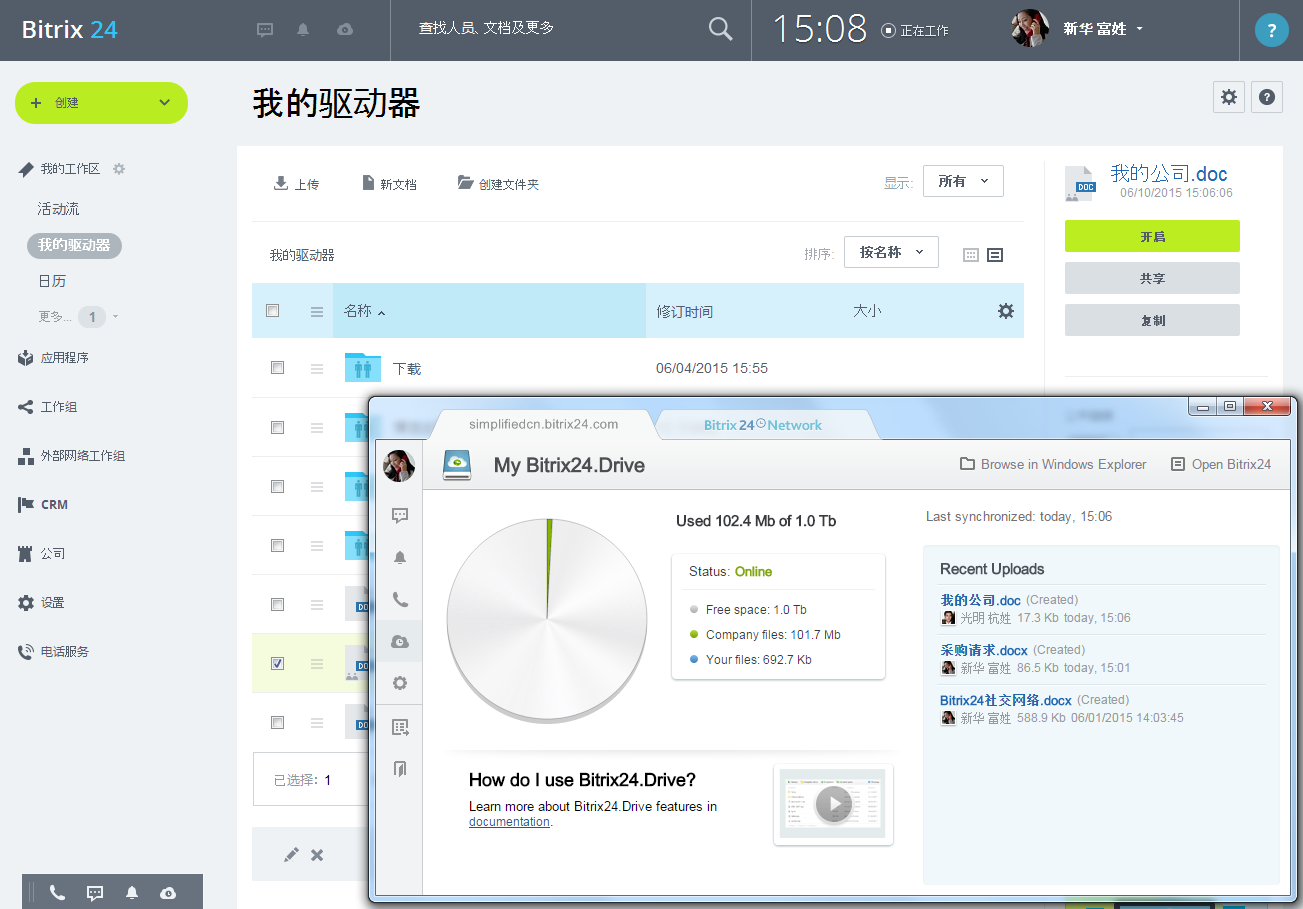Expand the 创建 button dropdown

[165, 102]
